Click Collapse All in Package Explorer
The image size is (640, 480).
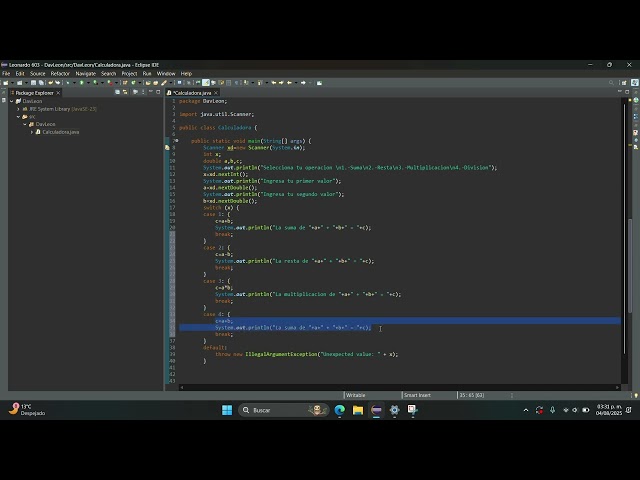click(x=118, y=92)
